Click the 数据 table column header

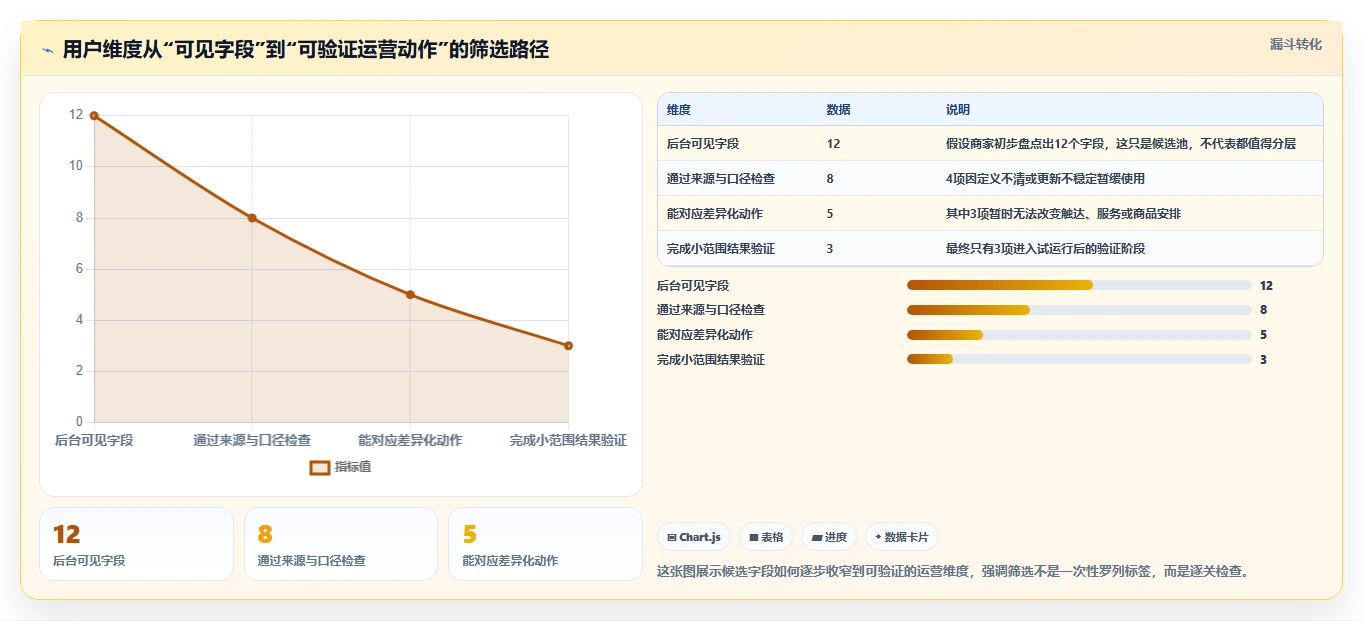[x=839, y=110]
